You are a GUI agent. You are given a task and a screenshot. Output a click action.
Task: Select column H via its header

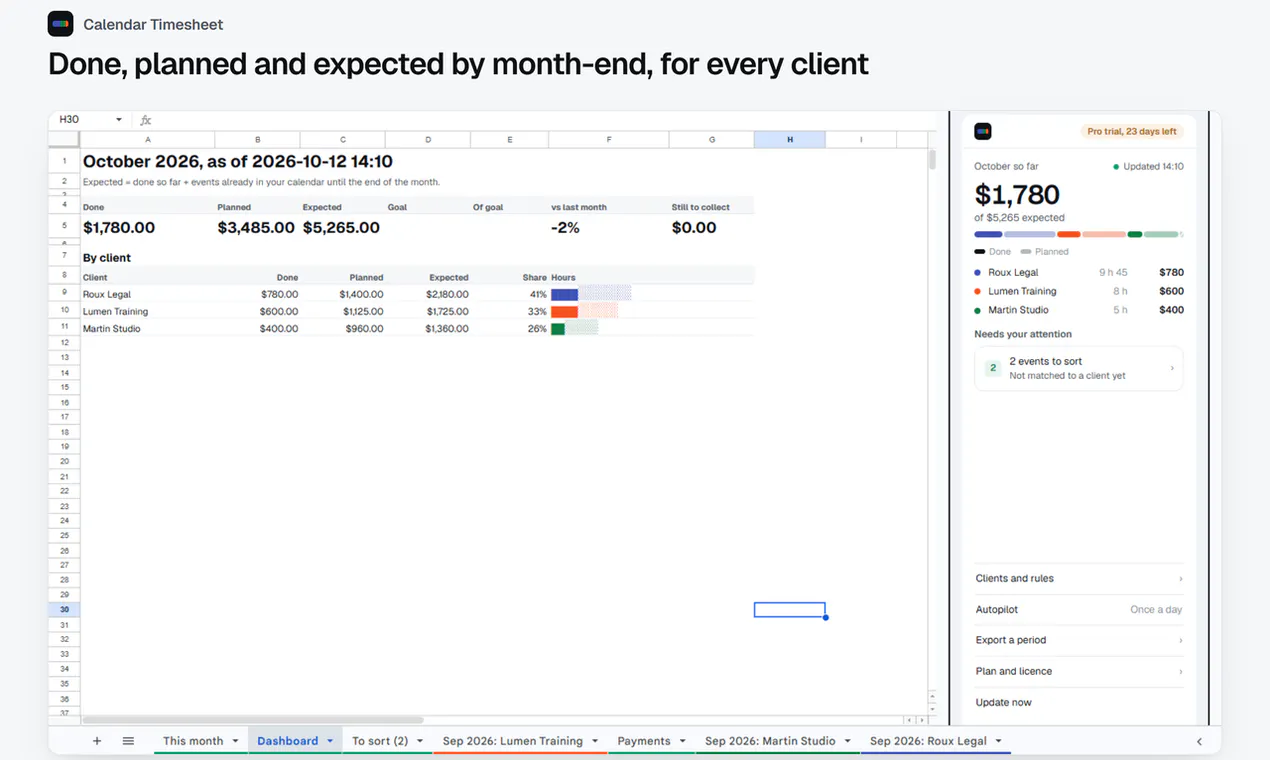[x=789, y=140]
